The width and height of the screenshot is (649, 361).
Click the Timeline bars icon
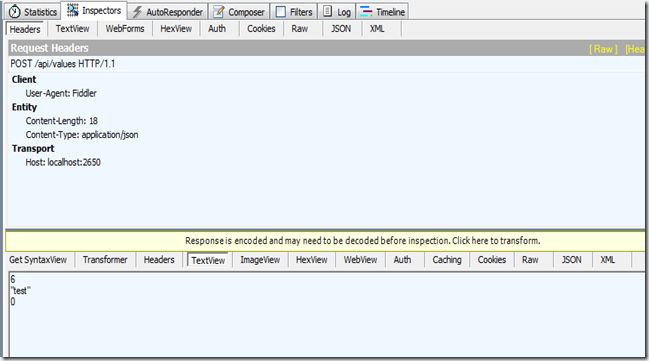coord(366,12)
